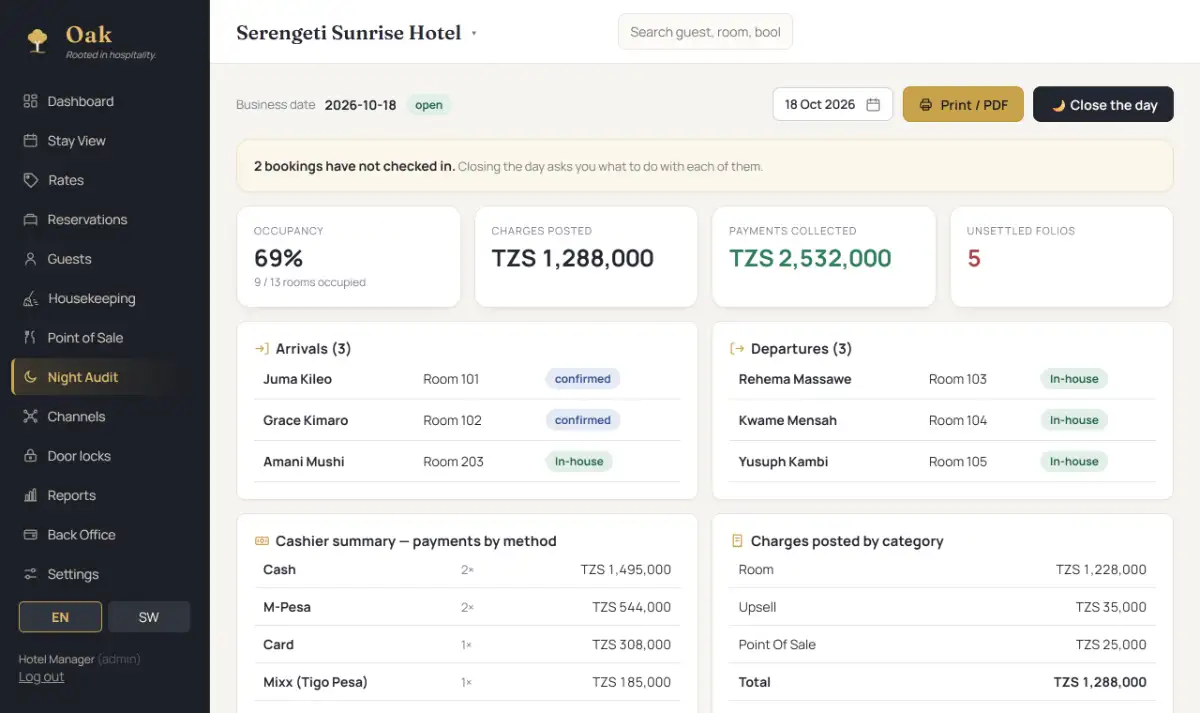Click the Log out link

click(41, 677)
